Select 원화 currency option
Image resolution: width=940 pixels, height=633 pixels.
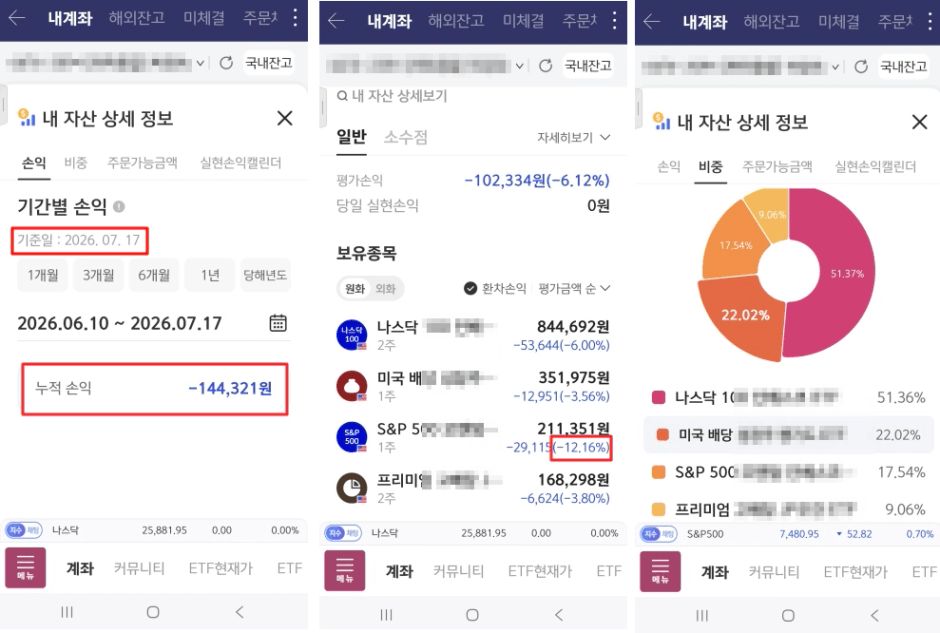pyautogui.click(x=355, y=289)
